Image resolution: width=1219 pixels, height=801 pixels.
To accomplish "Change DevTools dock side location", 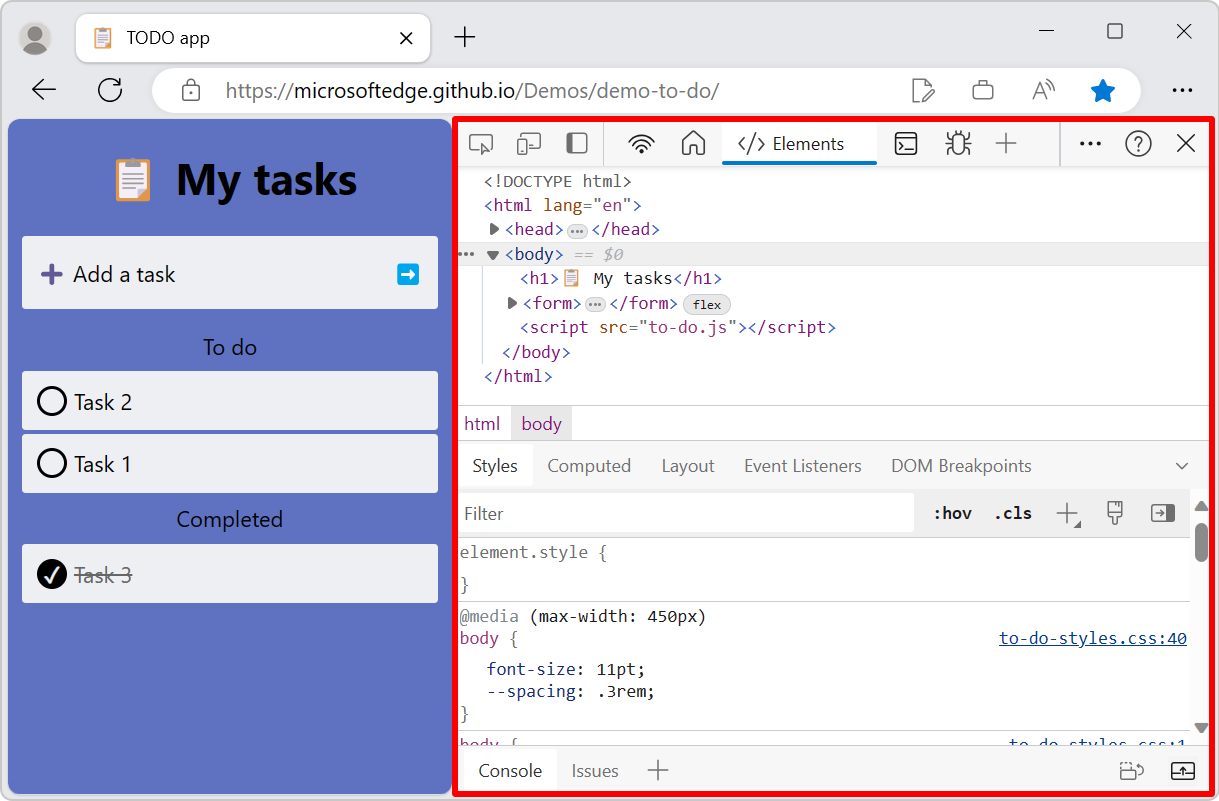I will (576, 143).
